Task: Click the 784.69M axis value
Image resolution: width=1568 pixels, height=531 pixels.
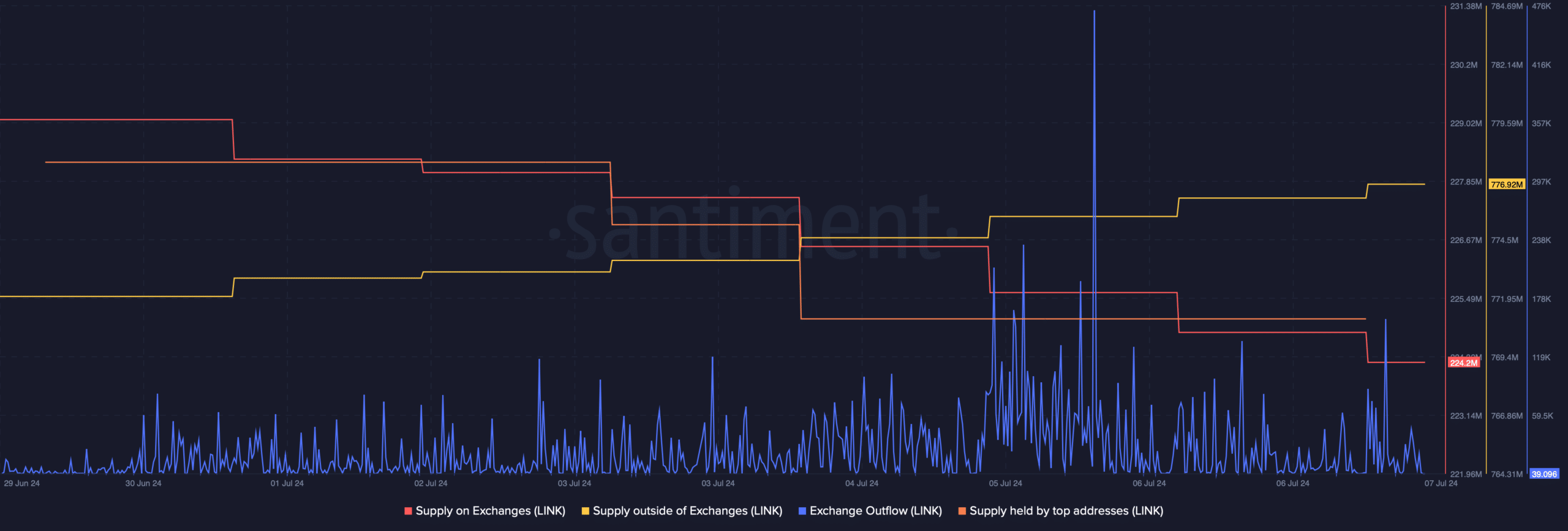Action: coord(1507,6)
